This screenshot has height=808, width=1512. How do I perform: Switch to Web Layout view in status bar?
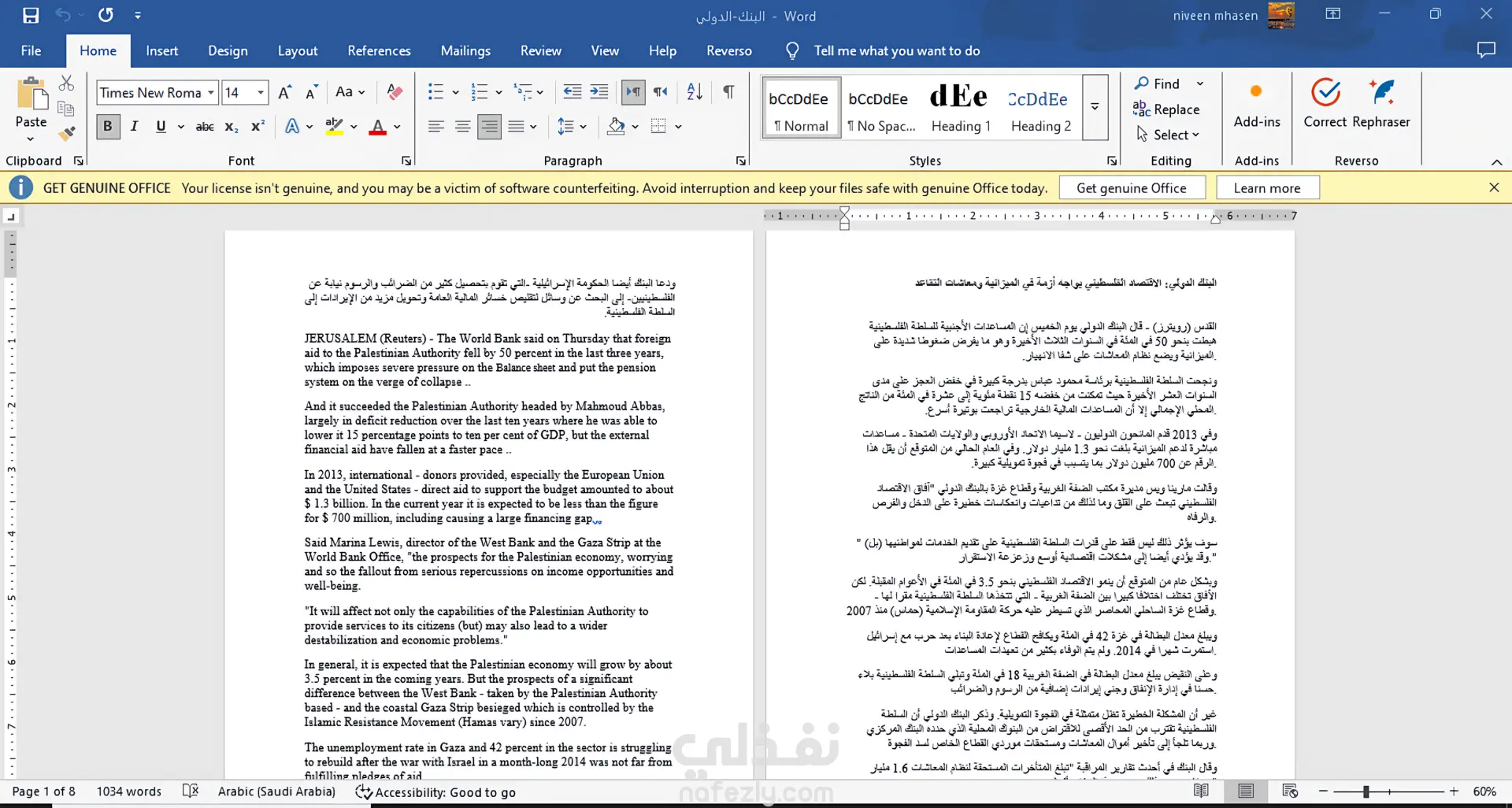(1290, 791)
